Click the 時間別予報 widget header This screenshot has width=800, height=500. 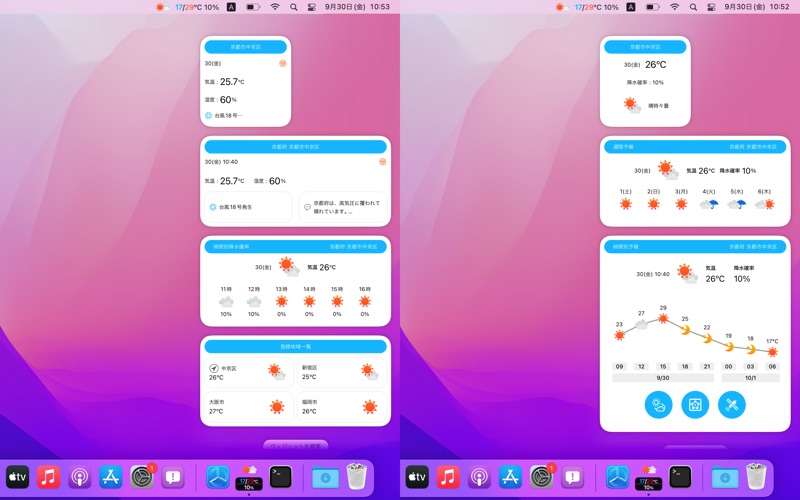pyautogui.click(x=695, y=246)
